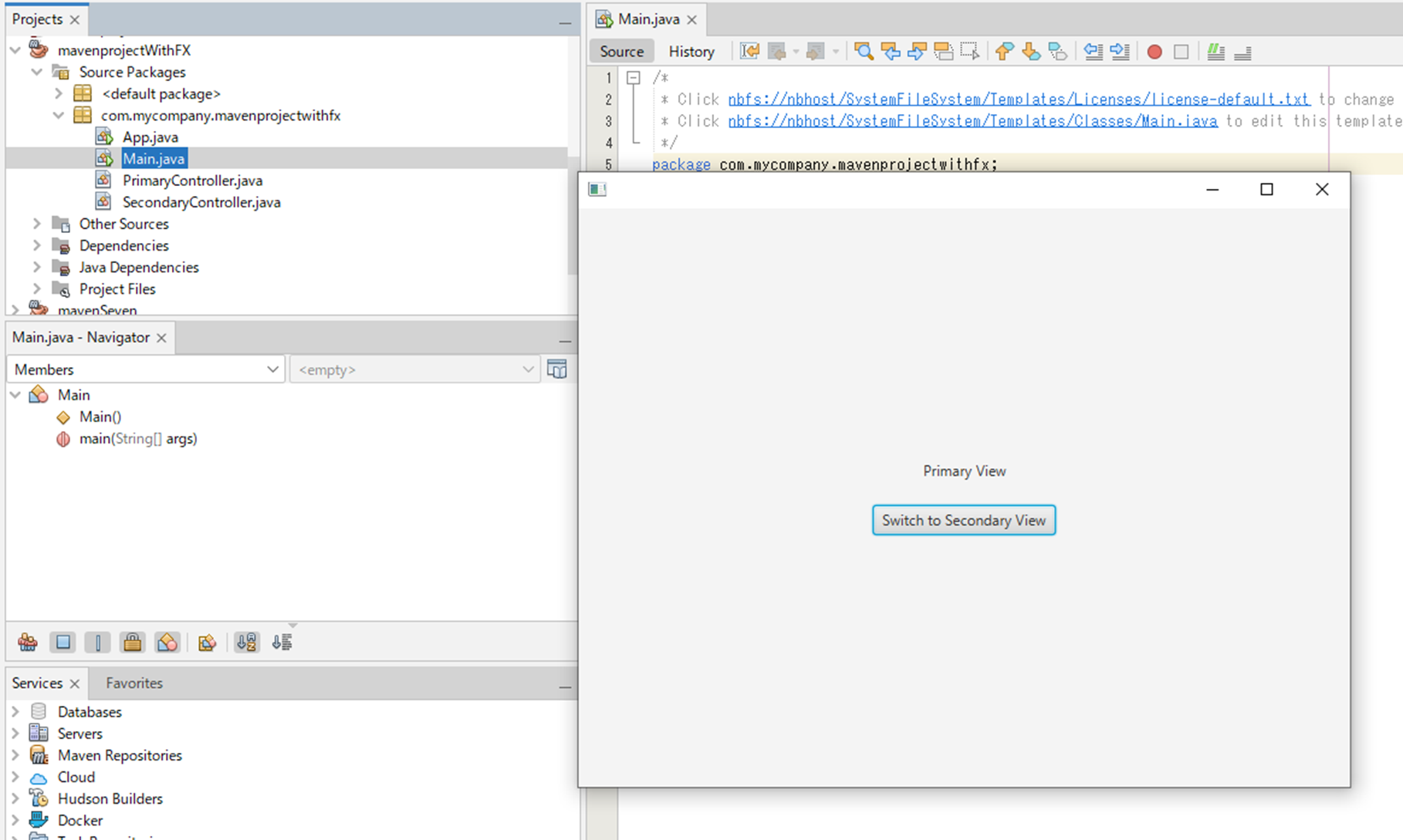Start macro recording with the red circle icon
The image size is (1403, 840).
(1154, 51)
